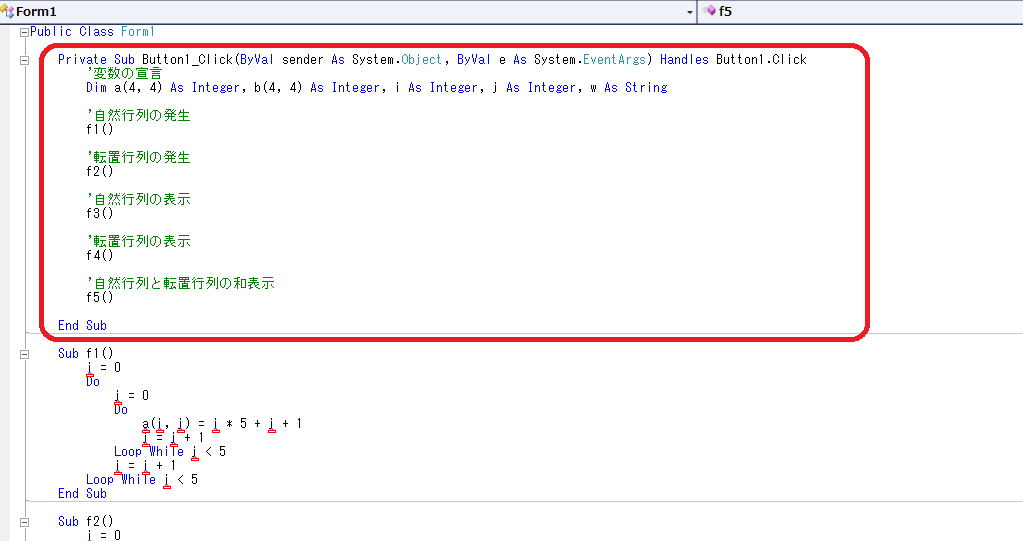Click the '自然行列の表示 comment
The width and height of the screenshot is (1023, 541).
138,199
